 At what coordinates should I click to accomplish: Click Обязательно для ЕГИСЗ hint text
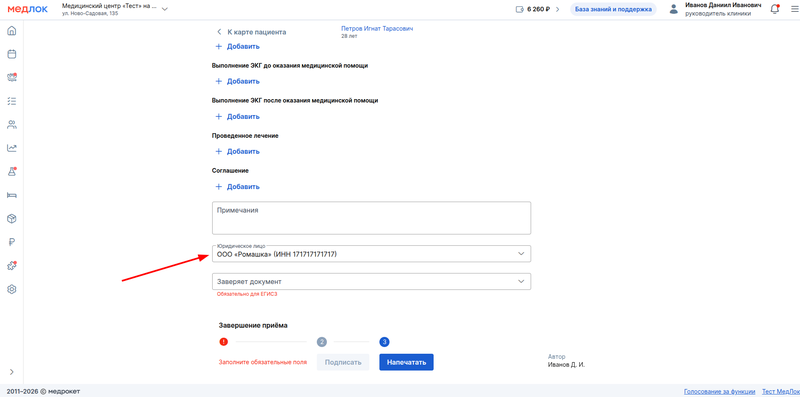(x=247, y=294)
